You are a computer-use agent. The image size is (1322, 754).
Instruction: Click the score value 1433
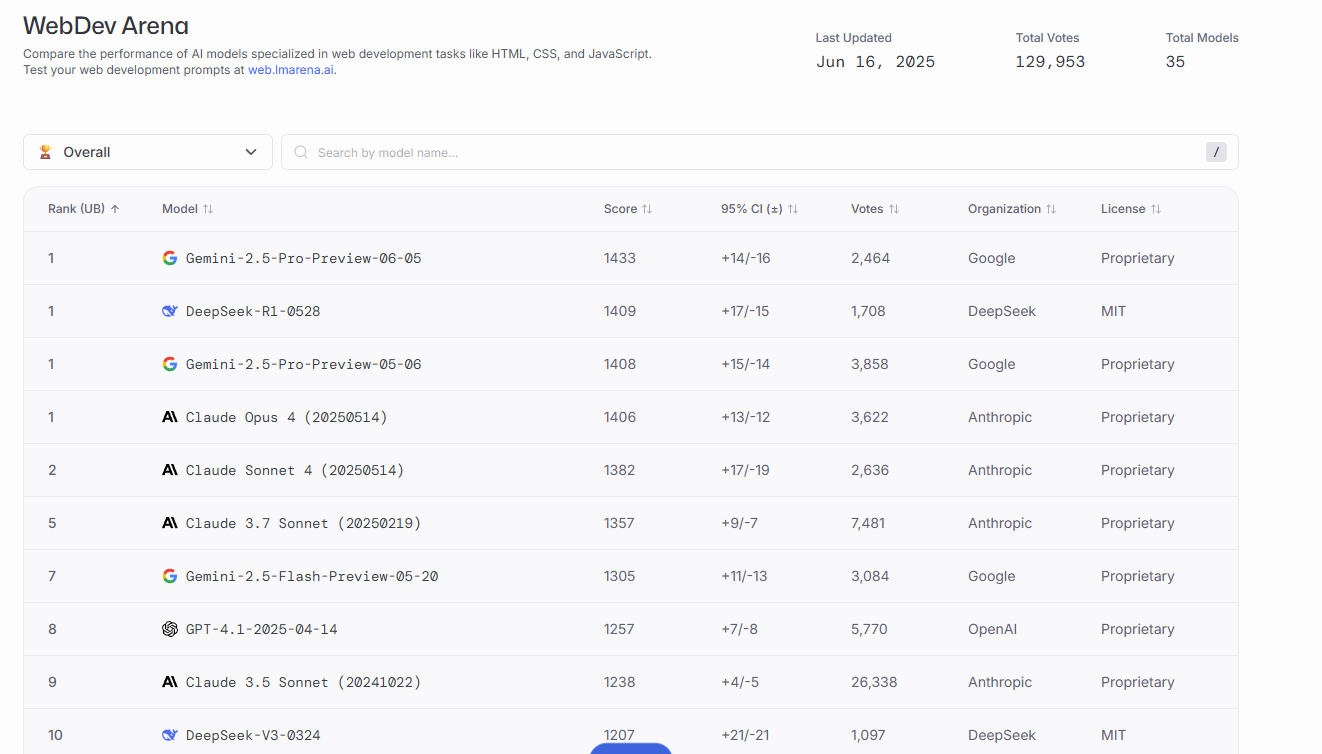coord(620,258)
